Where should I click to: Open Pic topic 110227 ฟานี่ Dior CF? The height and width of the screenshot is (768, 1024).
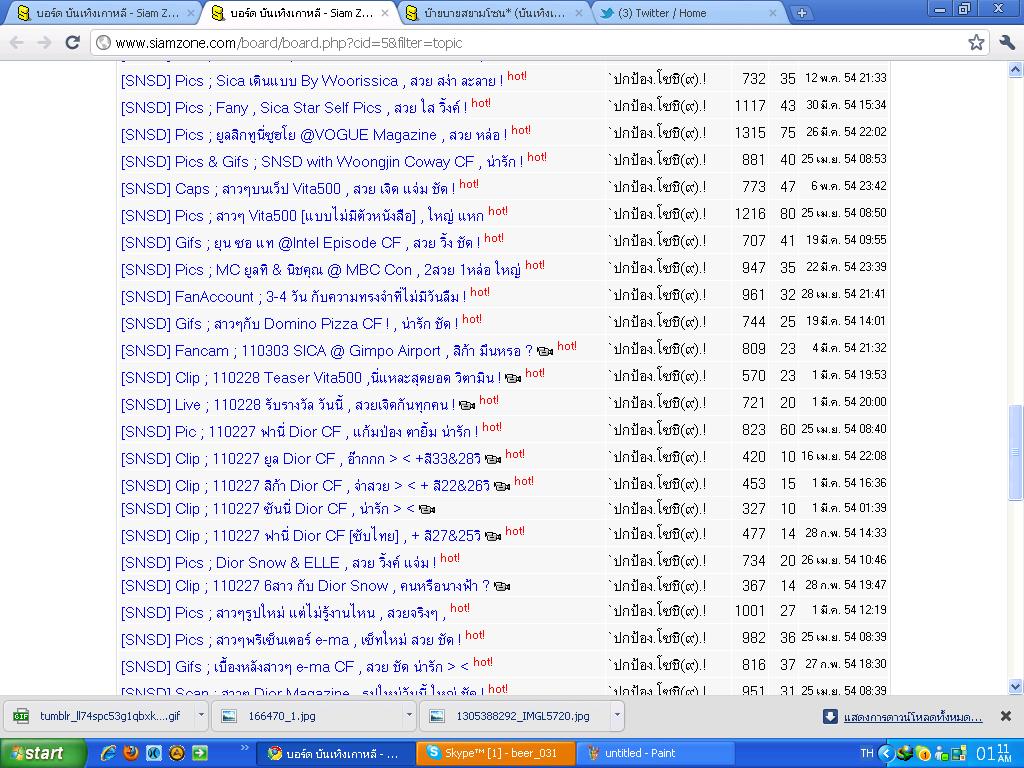[300, 432]
